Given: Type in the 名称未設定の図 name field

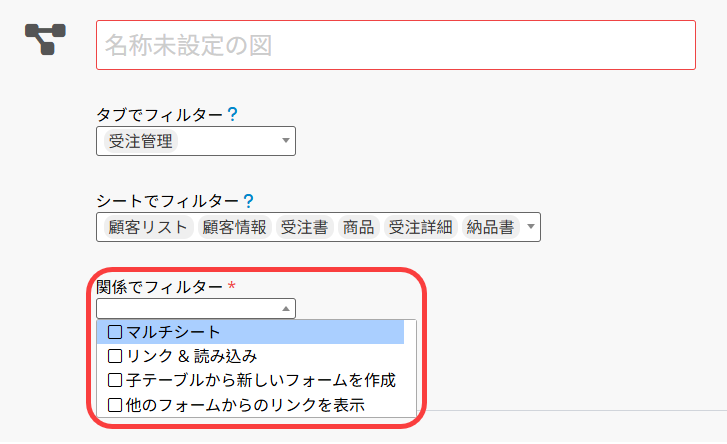Looking at the screenshot, I should click(395, 45).
